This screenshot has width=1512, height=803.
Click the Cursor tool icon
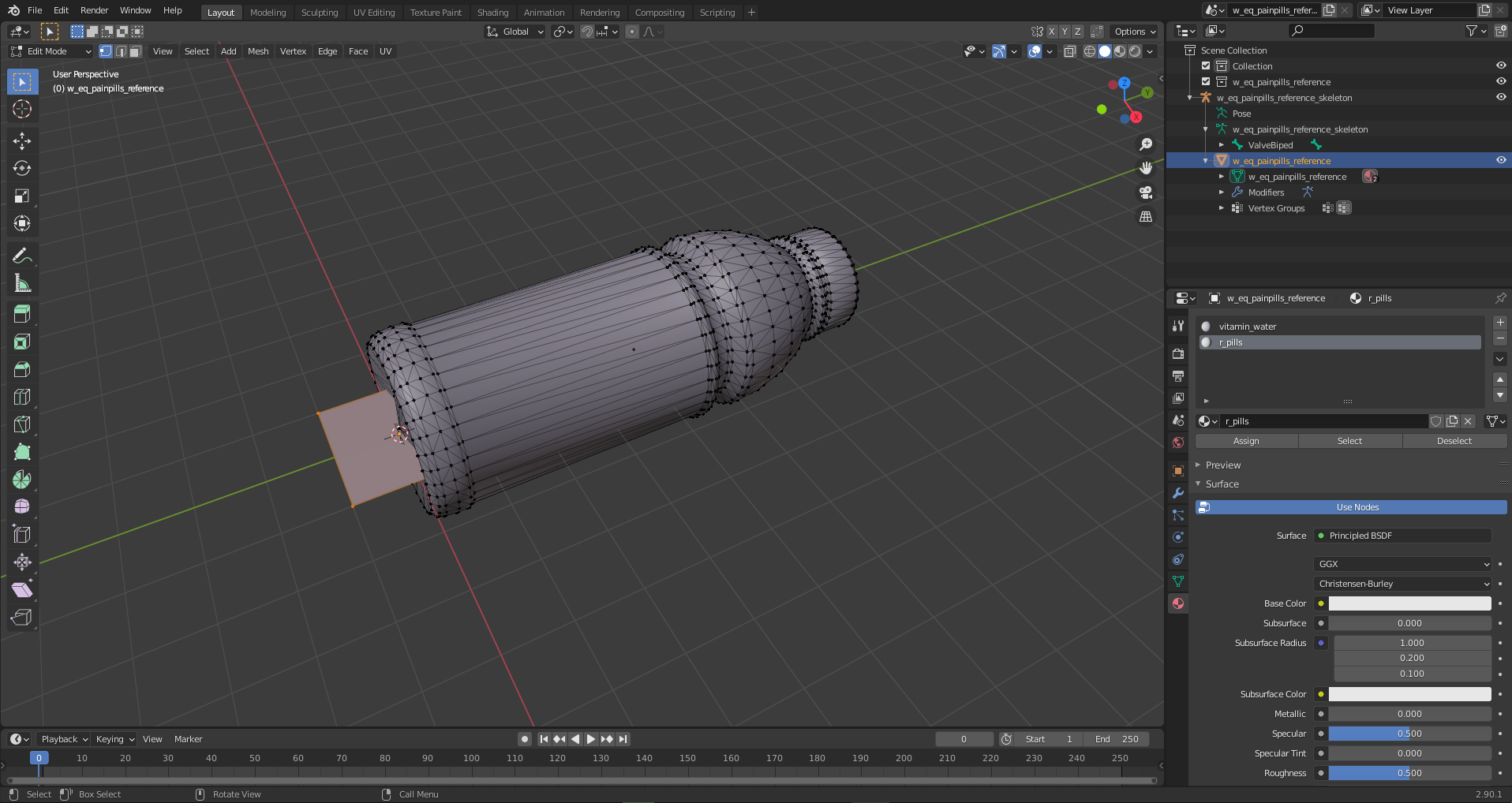click(x=22, y=110)
